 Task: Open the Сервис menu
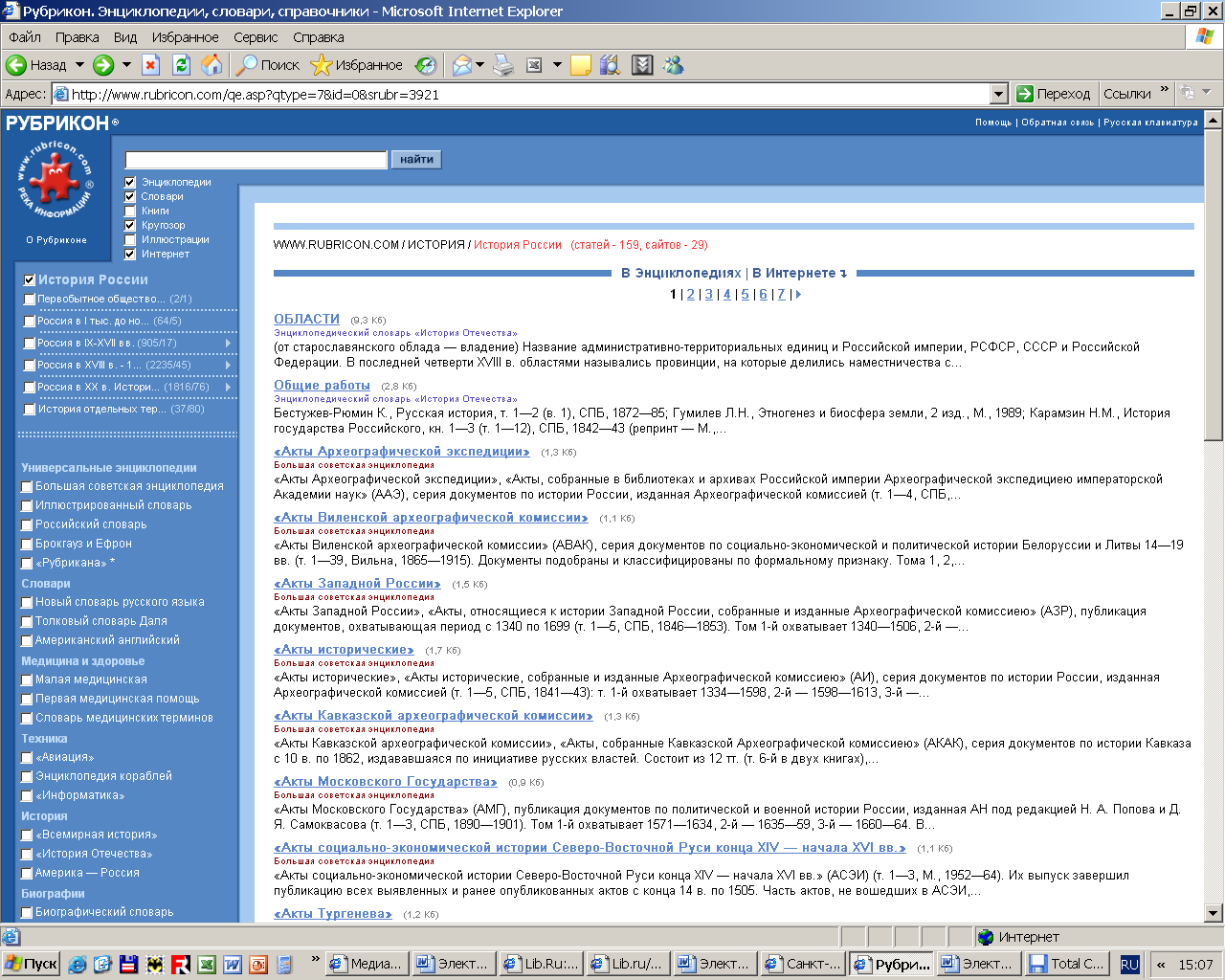point(256,37)
